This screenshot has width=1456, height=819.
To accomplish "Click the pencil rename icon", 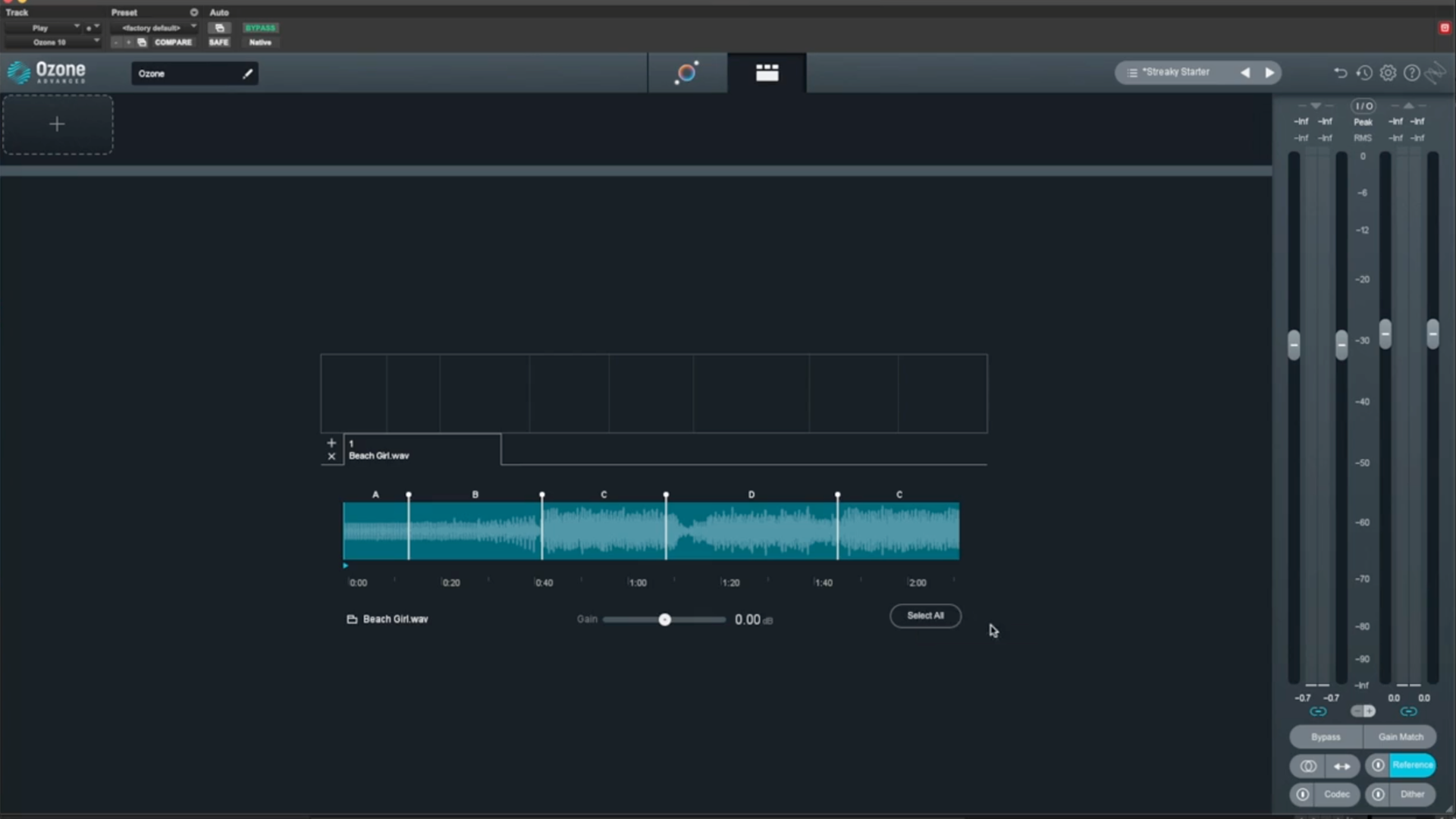I will (247, 74).
